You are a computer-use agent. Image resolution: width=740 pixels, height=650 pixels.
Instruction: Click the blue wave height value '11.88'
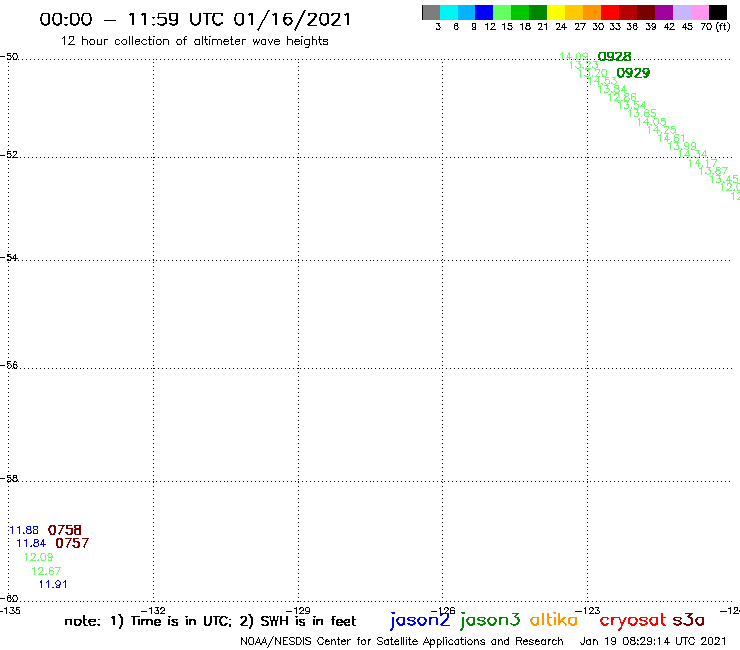[x=24, y=530]
